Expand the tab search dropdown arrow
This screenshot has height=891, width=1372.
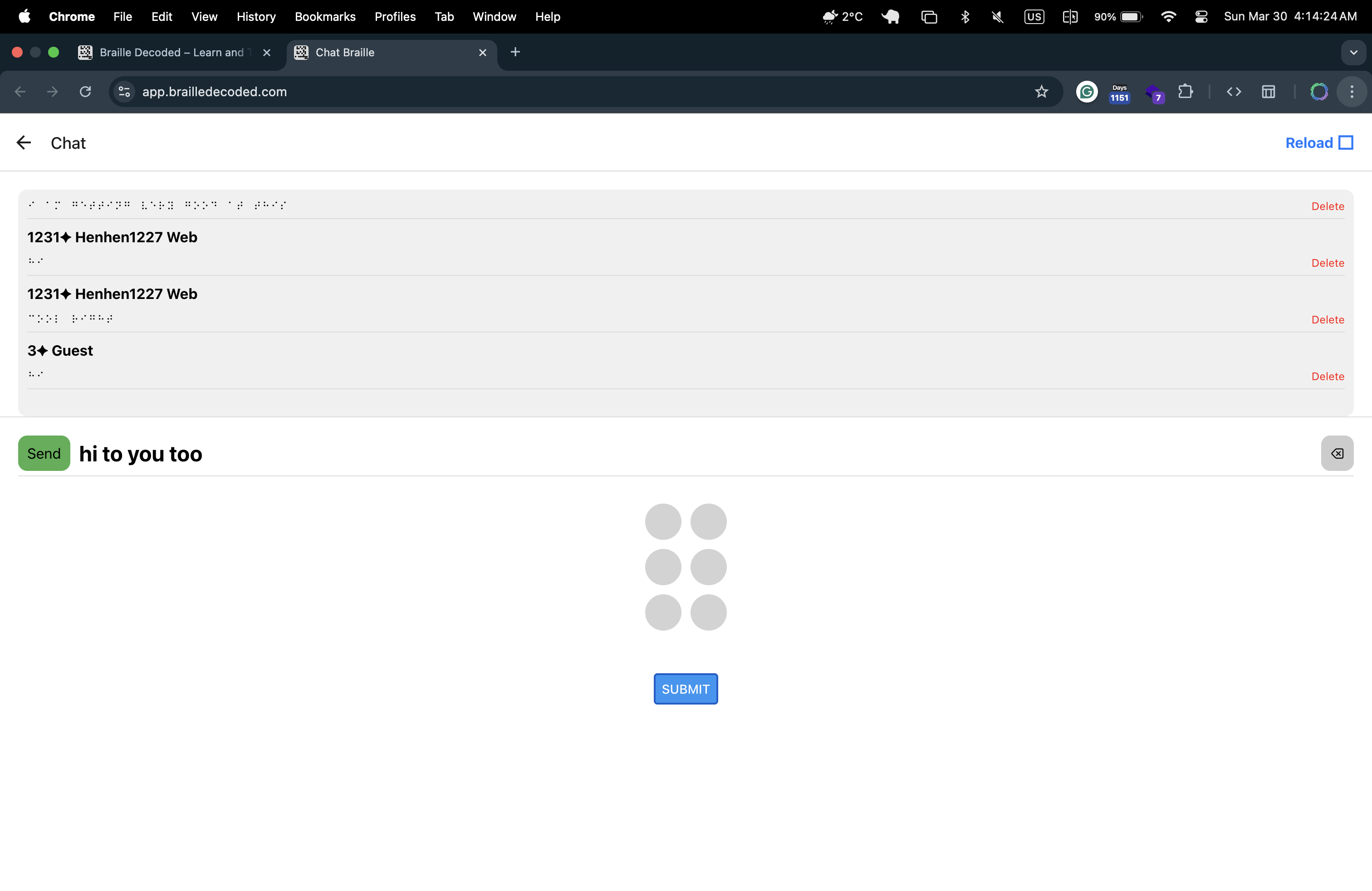click(x=1353, y=53)
